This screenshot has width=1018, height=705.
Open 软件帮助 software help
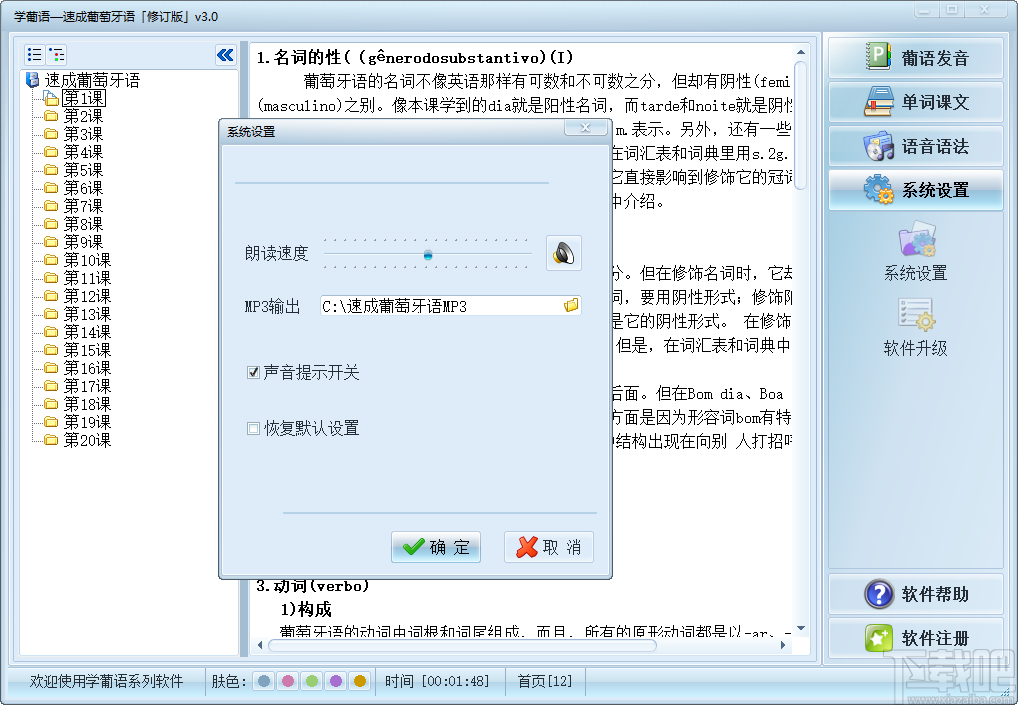click(x=915, y=594)
